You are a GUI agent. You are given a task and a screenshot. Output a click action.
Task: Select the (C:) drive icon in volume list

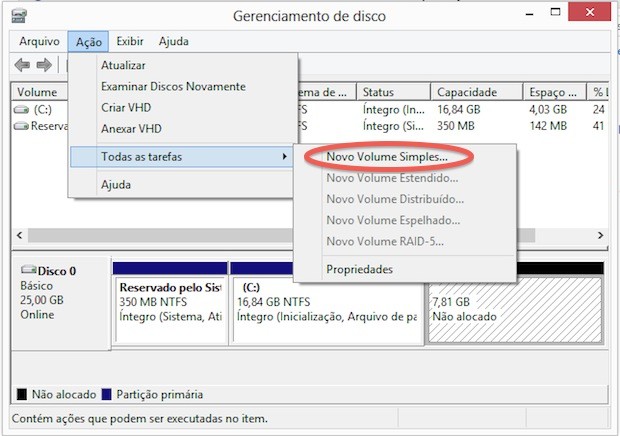pyautogui.click(x=21, y=109)
